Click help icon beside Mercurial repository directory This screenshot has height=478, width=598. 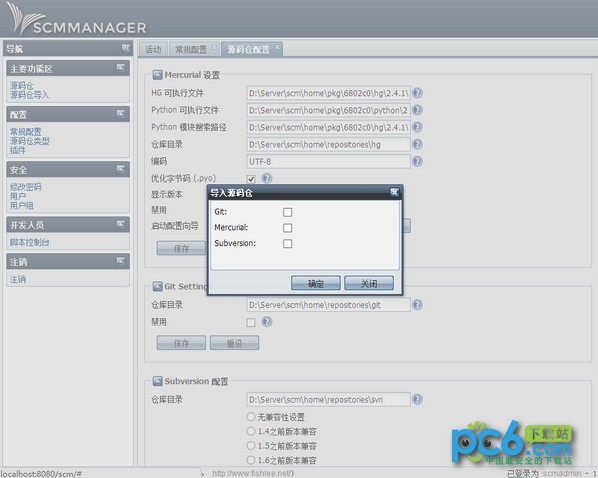point(418,144)
